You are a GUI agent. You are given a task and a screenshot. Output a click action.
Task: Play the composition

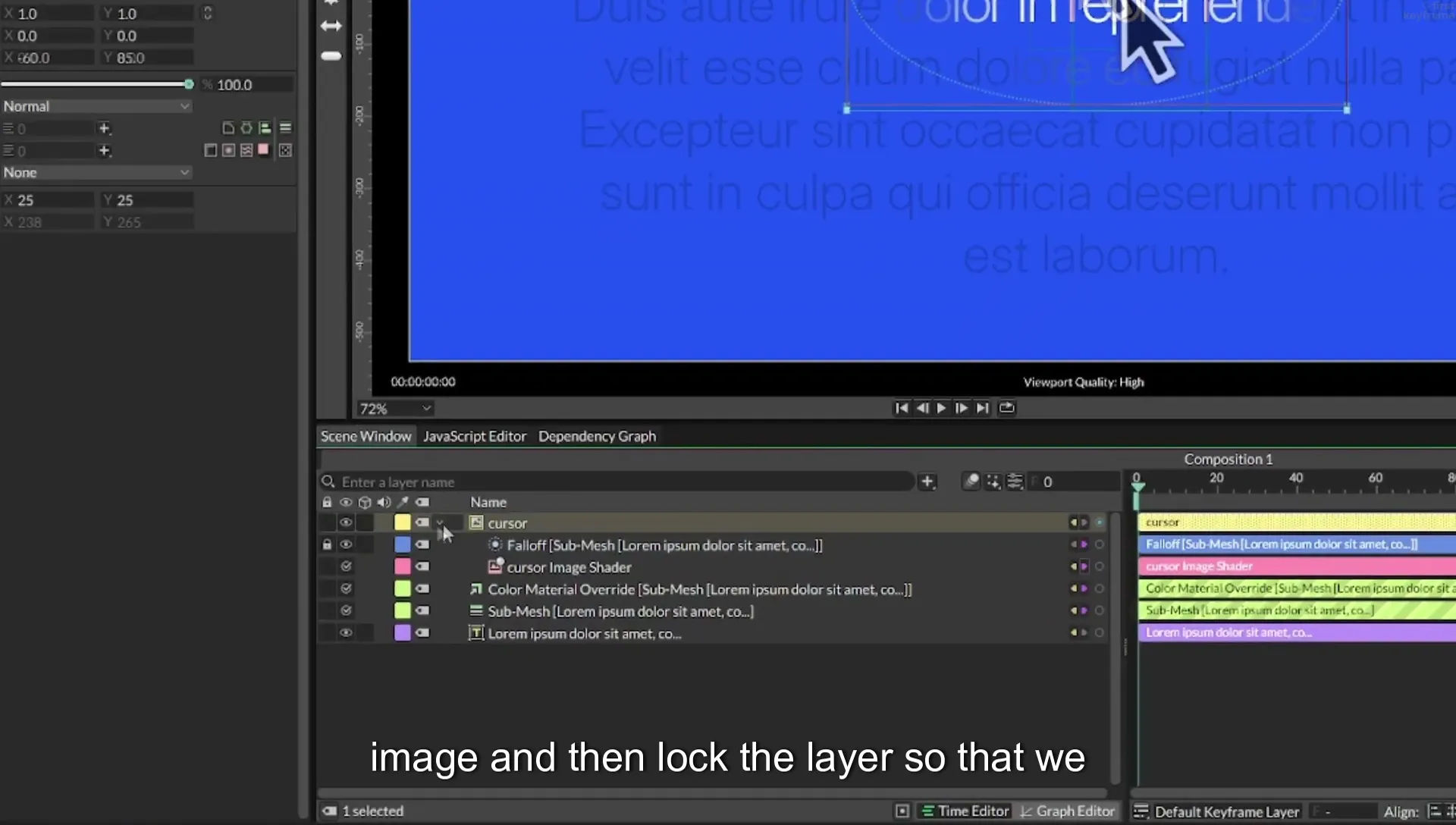click(x=941, y=408)
